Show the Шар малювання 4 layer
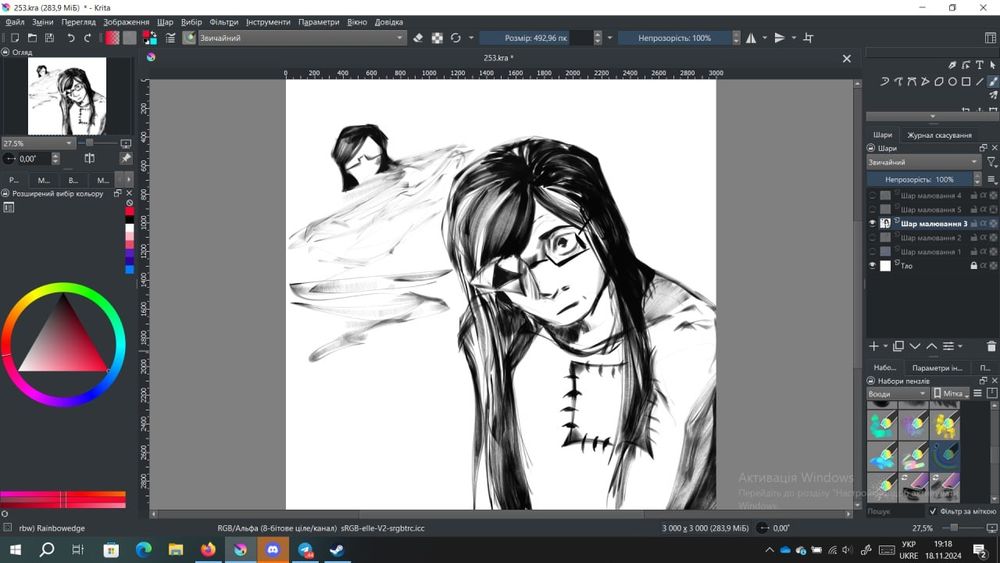Screen dimensions: 1000x563 click(872, 195)
